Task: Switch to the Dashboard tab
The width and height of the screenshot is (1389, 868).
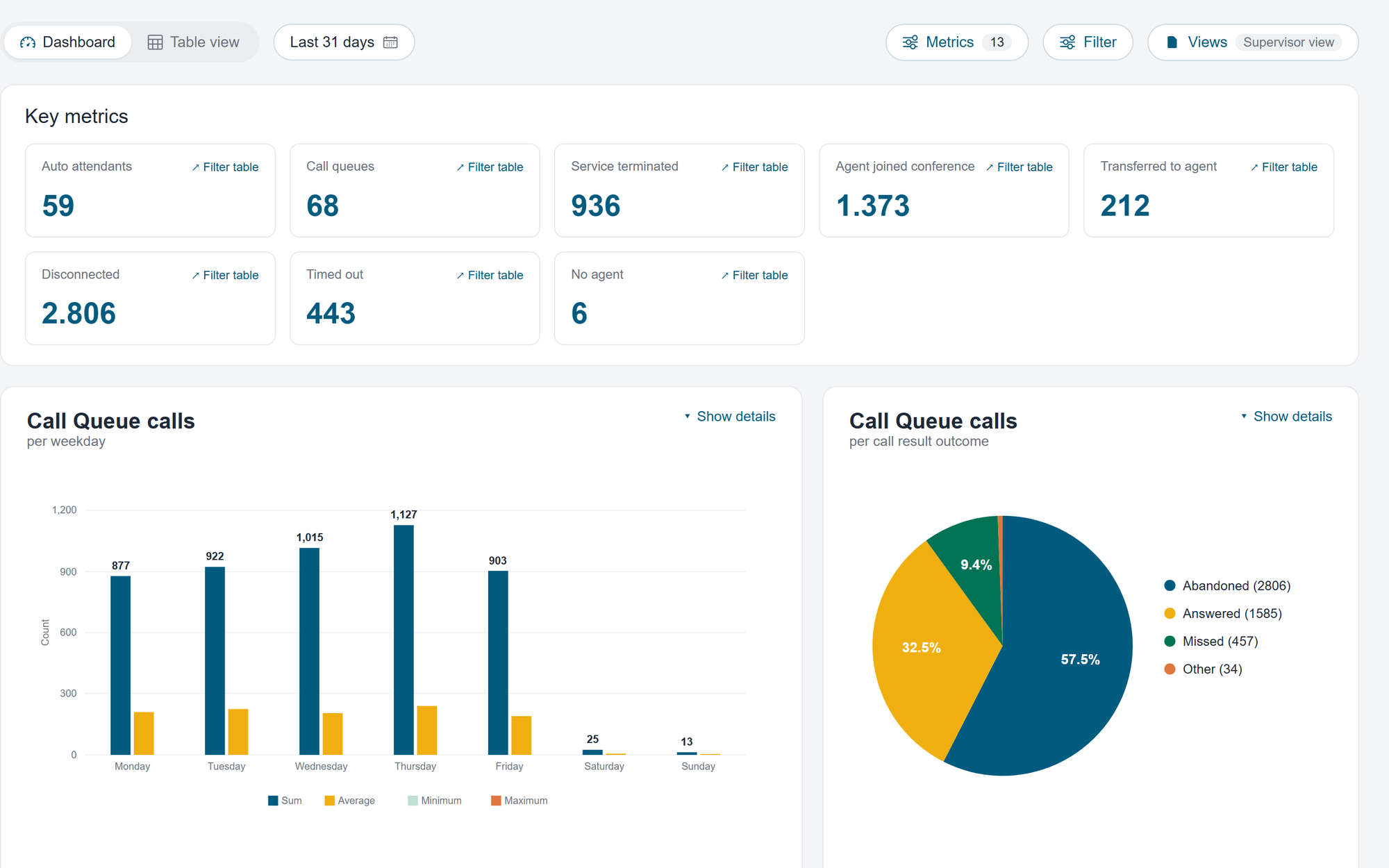Action: click(x=67, y=42)
